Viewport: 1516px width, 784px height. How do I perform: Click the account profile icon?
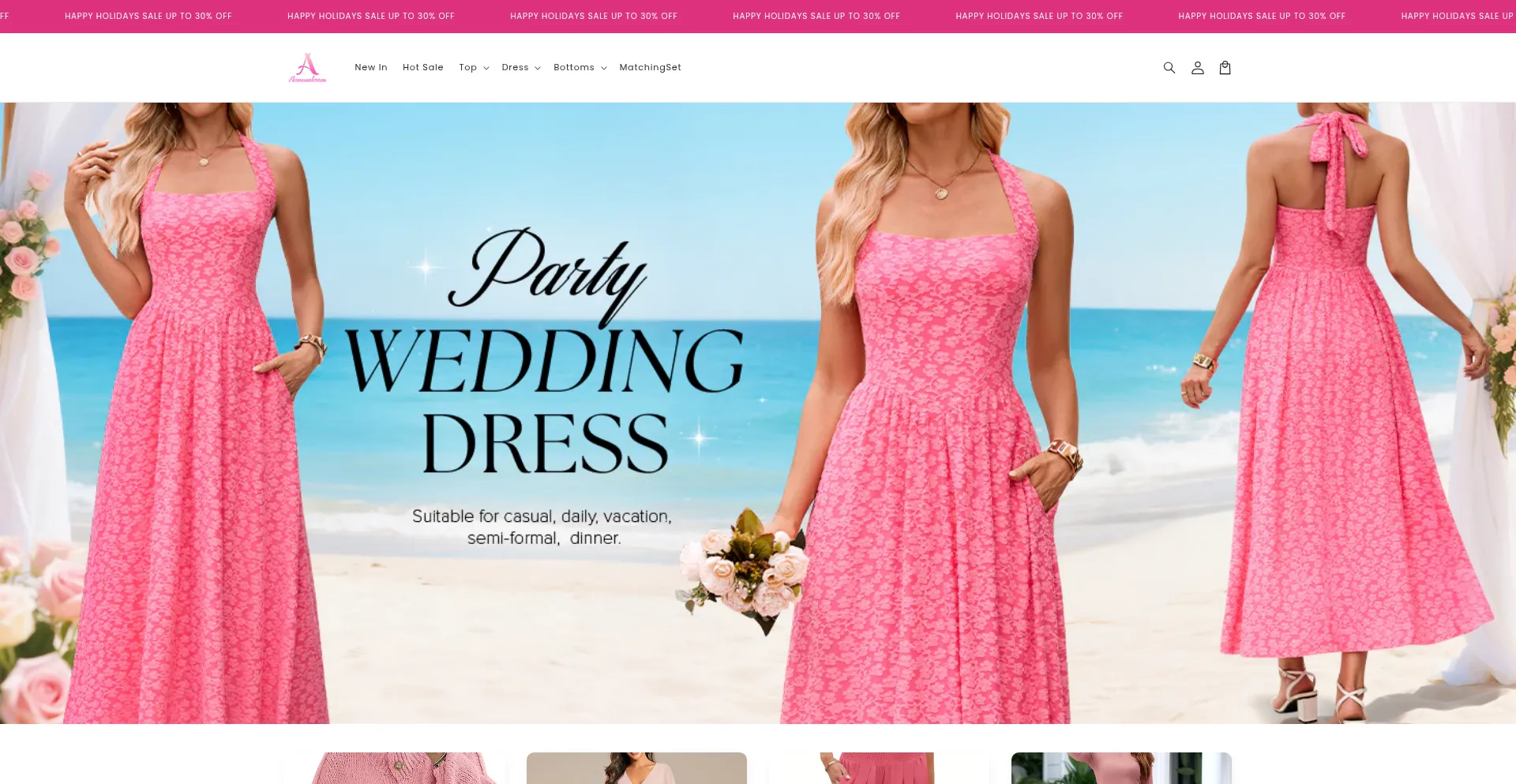click(x=1198, y=68)
